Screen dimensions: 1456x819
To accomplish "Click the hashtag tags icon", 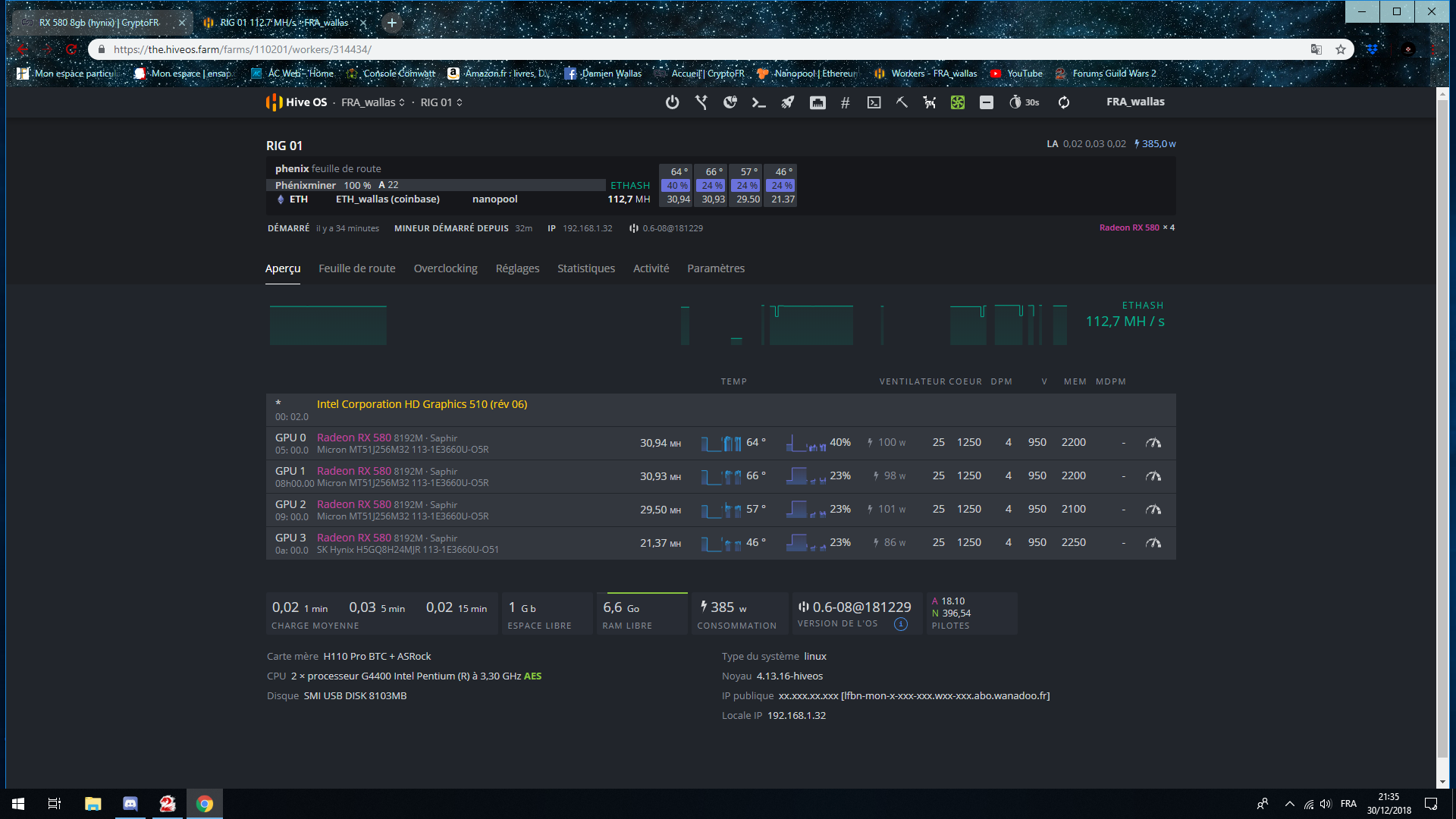I will 845,102.
